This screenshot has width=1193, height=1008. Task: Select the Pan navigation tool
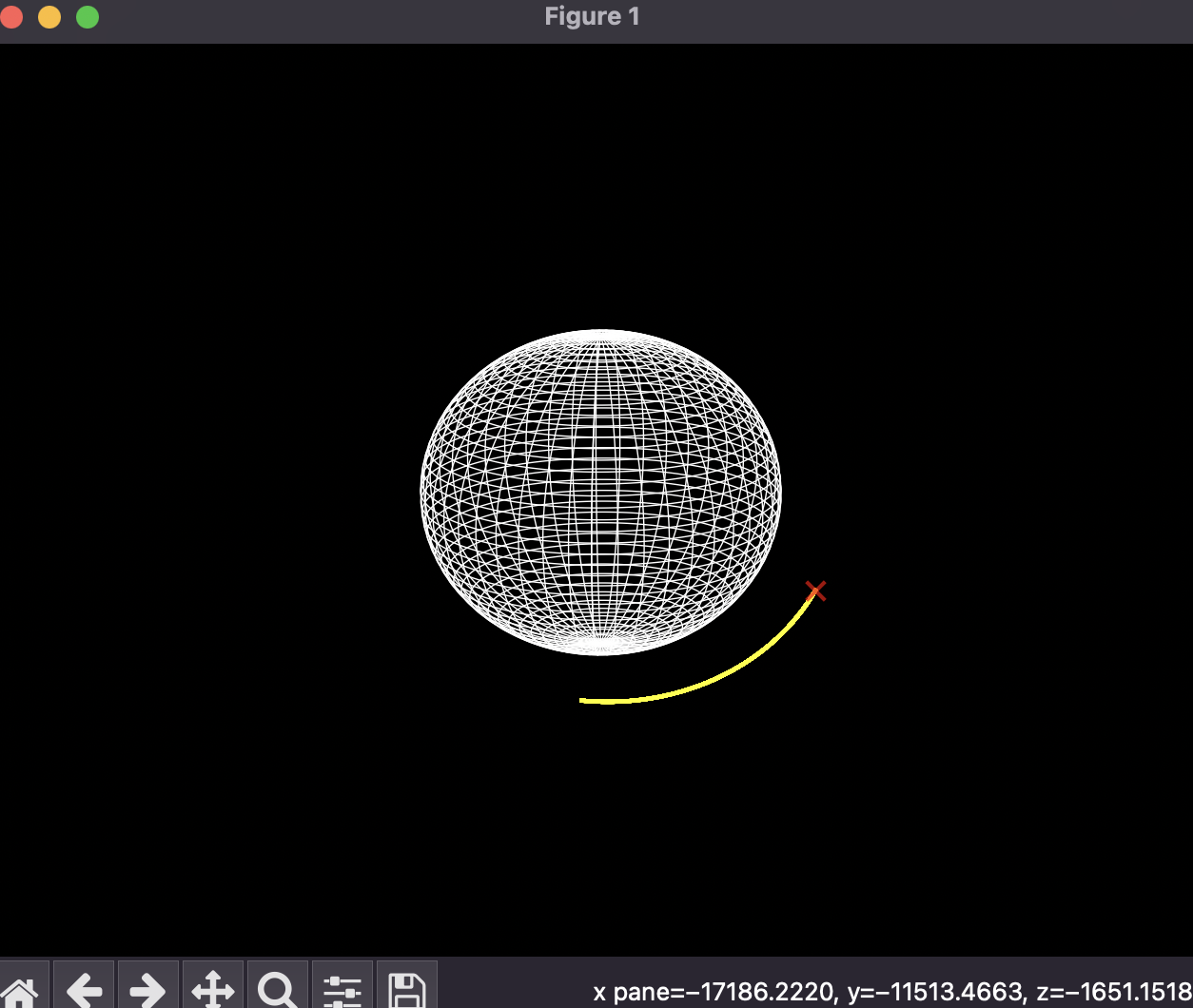pos(213,989)
